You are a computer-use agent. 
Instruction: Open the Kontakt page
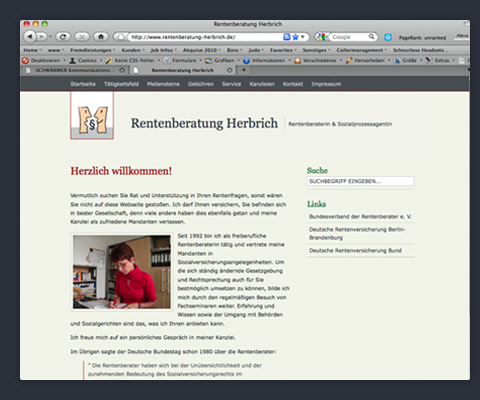click(x=293, y=84)
